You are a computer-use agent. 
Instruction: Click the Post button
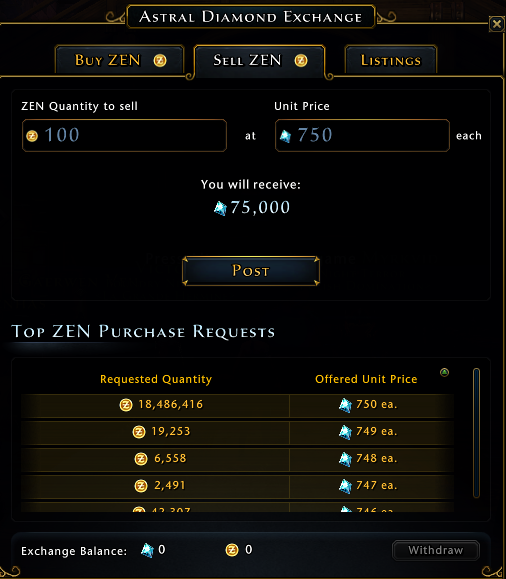(x=251, y=271)
